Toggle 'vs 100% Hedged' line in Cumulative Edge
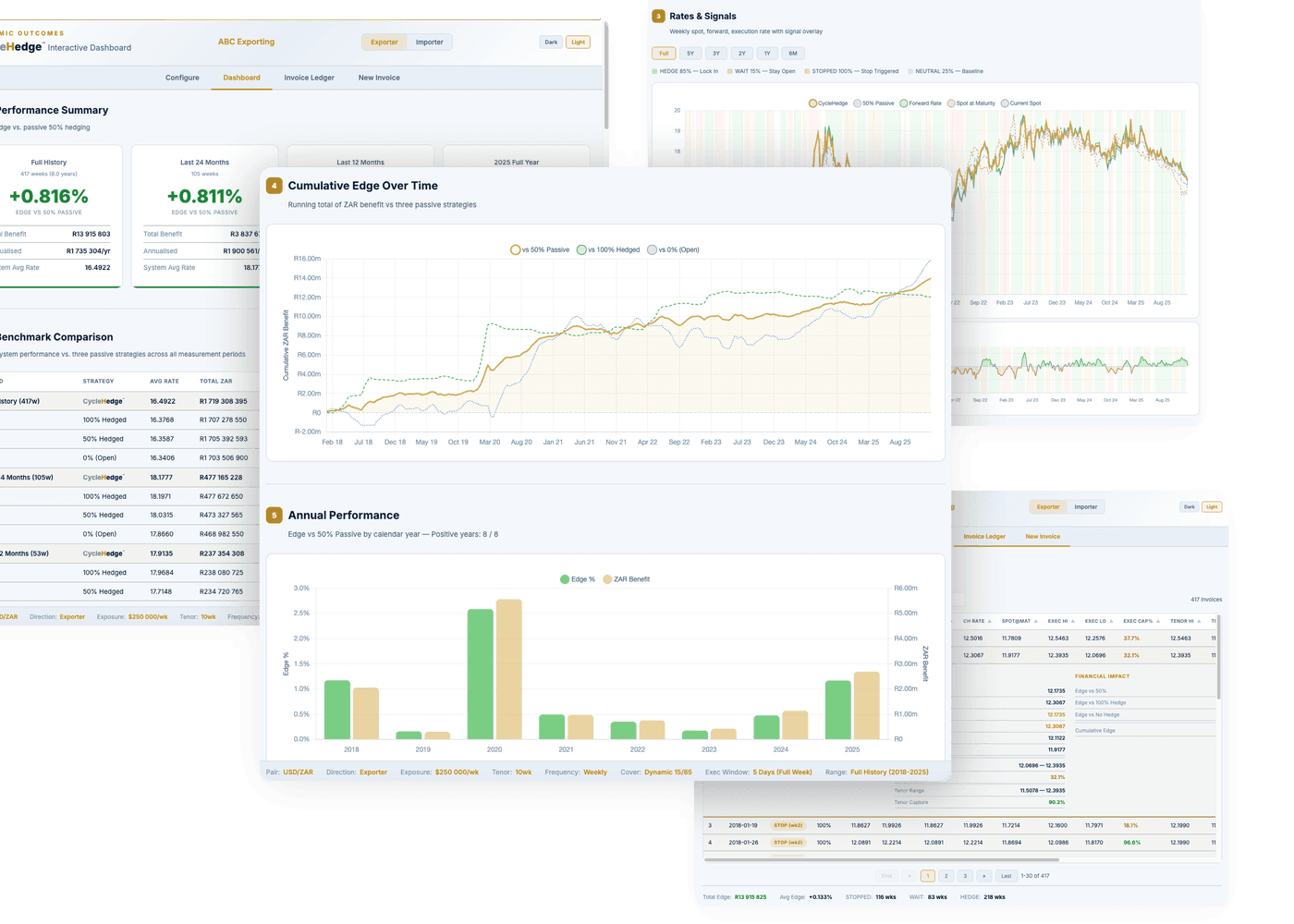Image resolution: width=1294 pixels, height=924 pixels. [x=608, y=249]
